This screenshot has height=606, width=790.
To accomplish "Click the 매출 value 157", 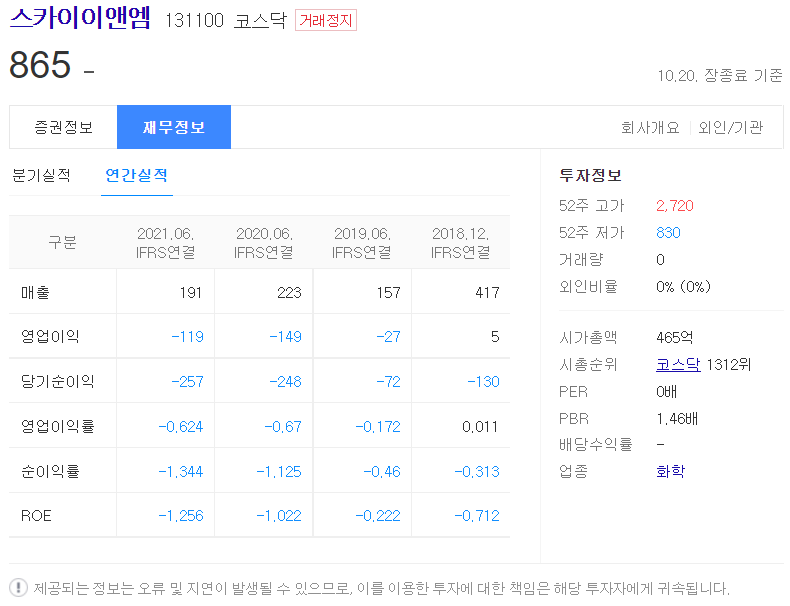I will 388,293.
